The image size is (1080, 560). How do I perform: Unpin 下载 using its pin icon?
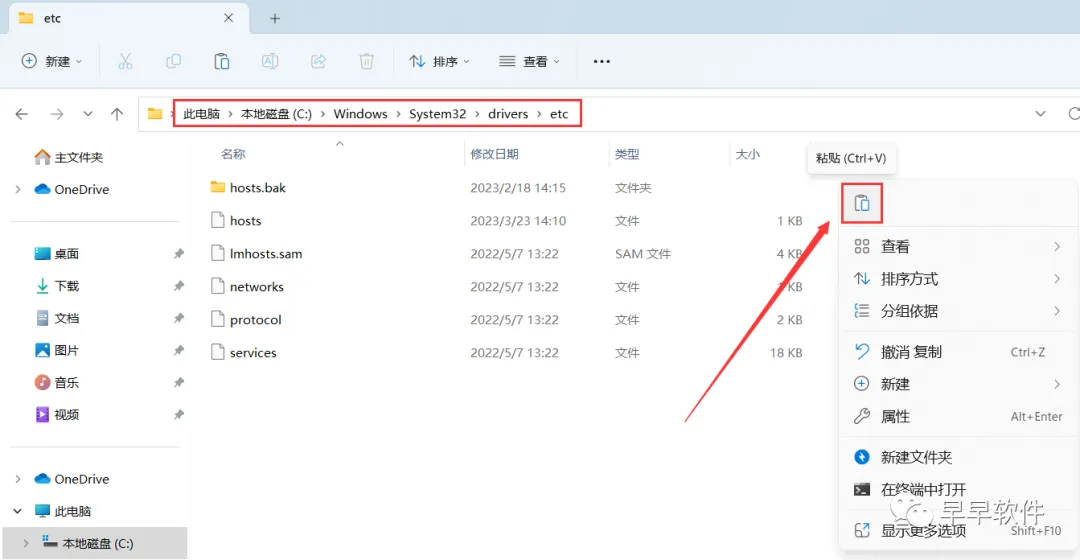(x=179, y=285)
